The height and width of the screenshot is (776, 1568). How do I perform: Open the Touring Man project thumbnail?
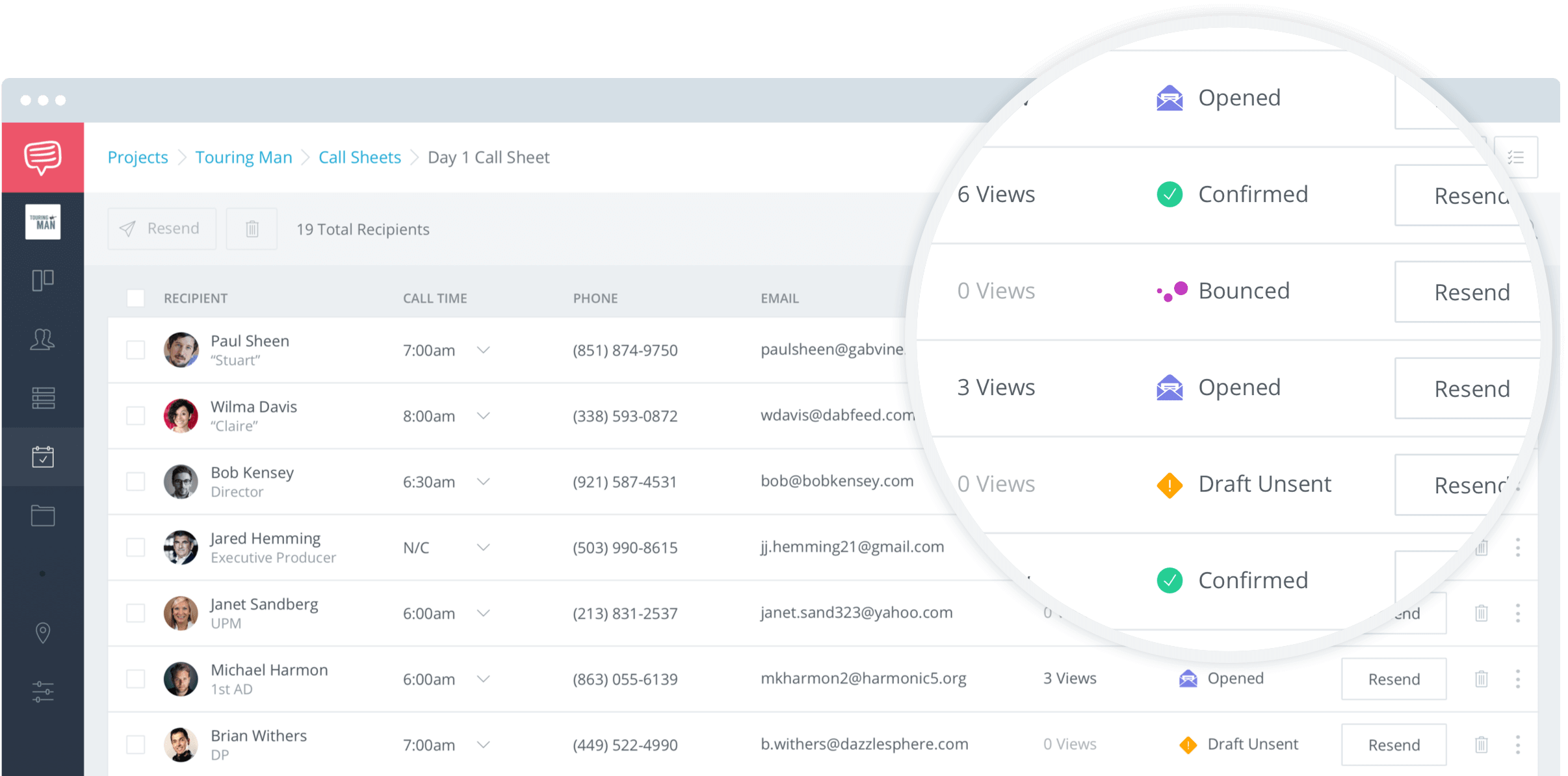(42, 222)
